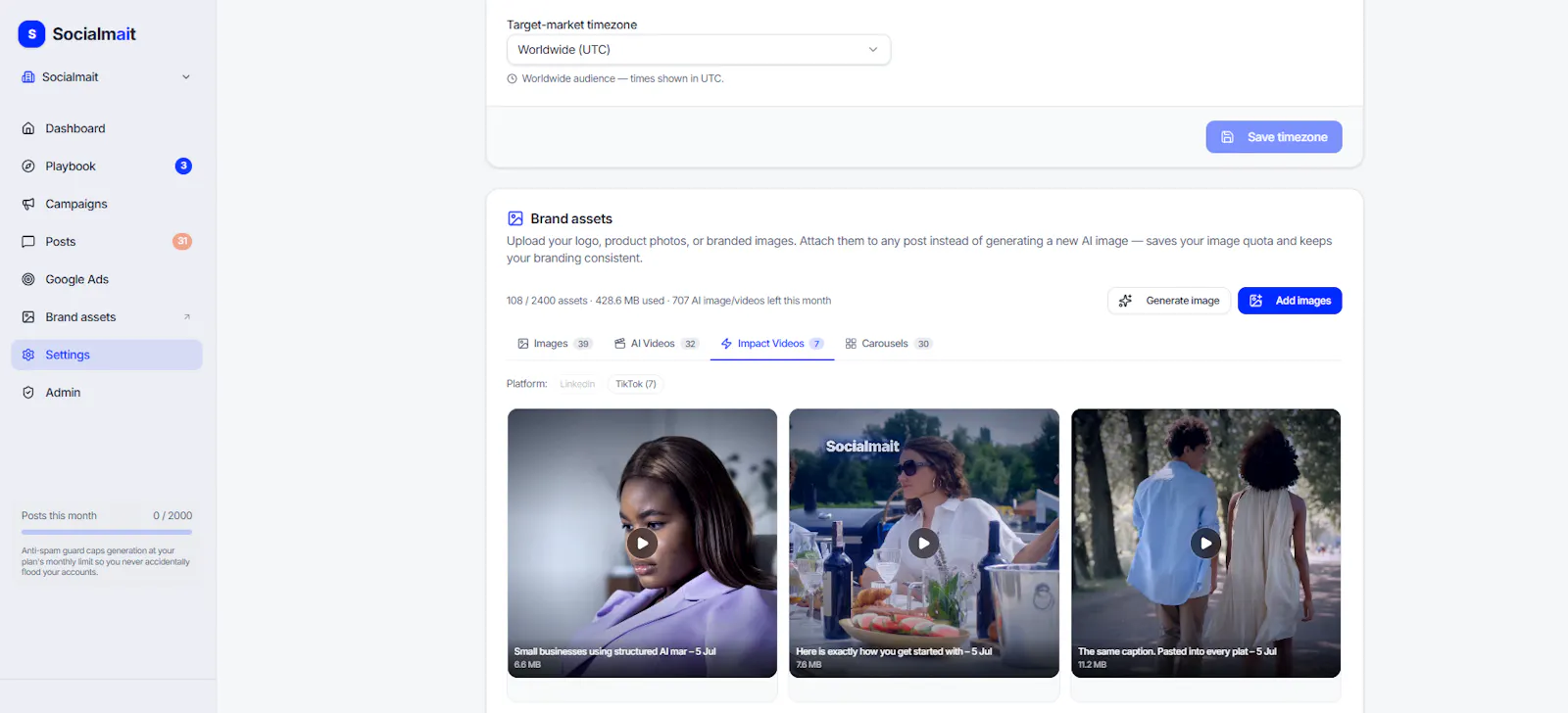This screenshot has width=1568, height=713.
Task: Click the Brand assets external-link arrow
Action: coord(187,317)
